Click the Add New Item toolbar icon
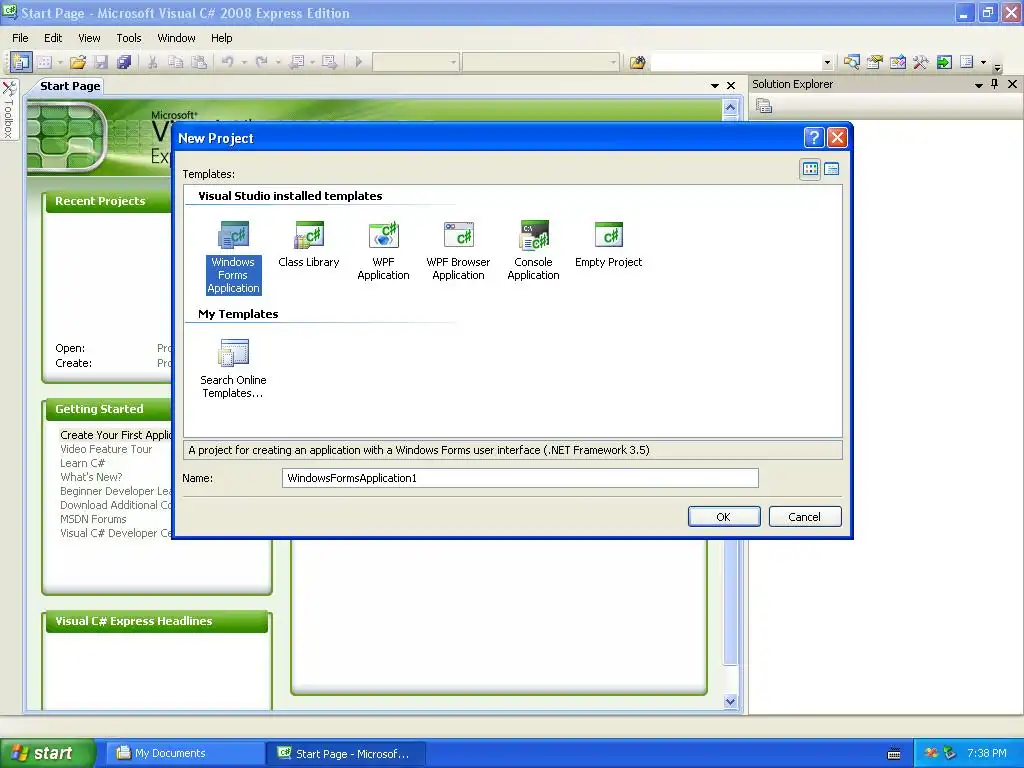The image size is (1024, 768). (44, 62)
